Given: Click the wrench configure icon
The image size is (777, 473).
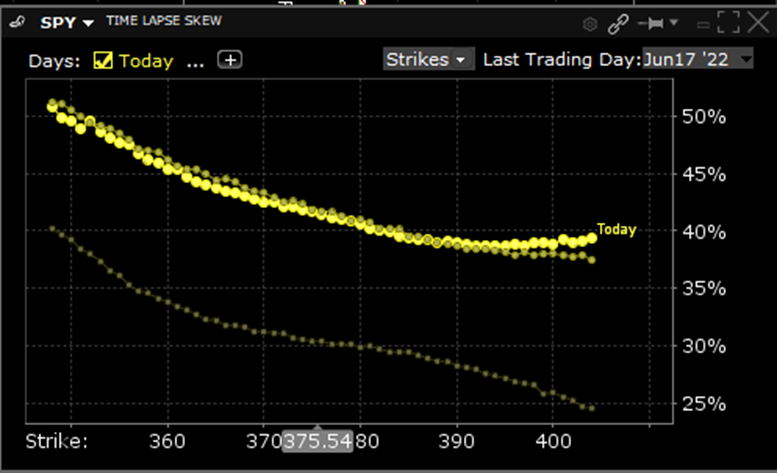Looking at the screenshot, I should 17,22.
